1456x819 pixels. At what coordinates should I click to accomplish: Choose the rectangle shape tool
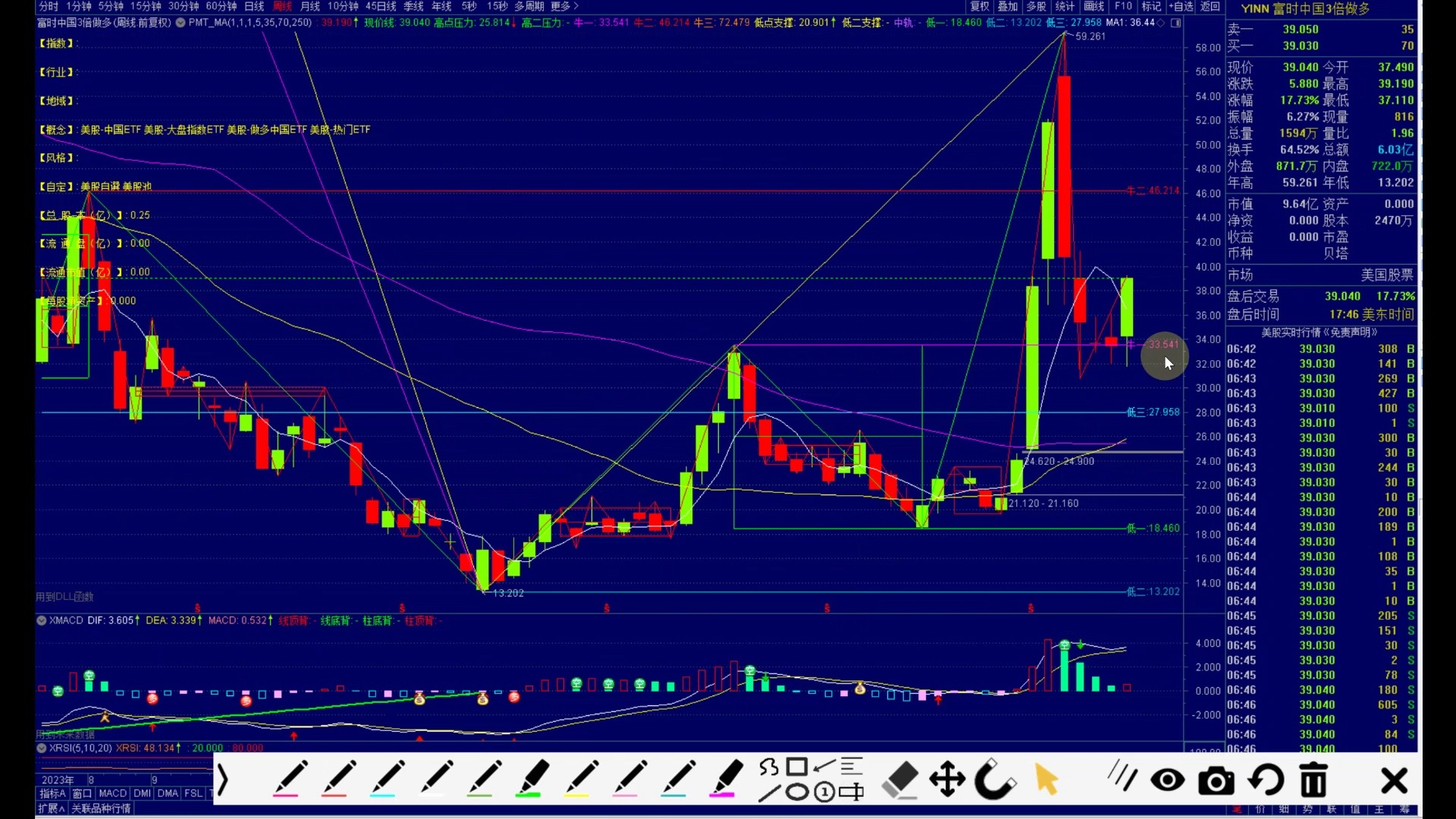click(796, 767)
